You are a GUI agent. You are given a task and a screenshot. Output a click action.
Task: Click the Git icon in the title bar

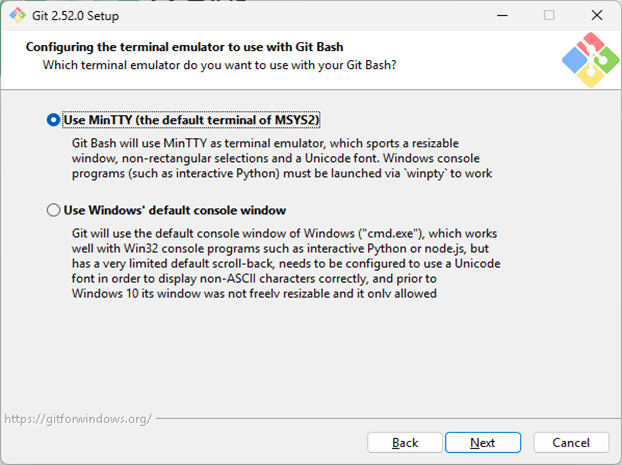point(17,15)
